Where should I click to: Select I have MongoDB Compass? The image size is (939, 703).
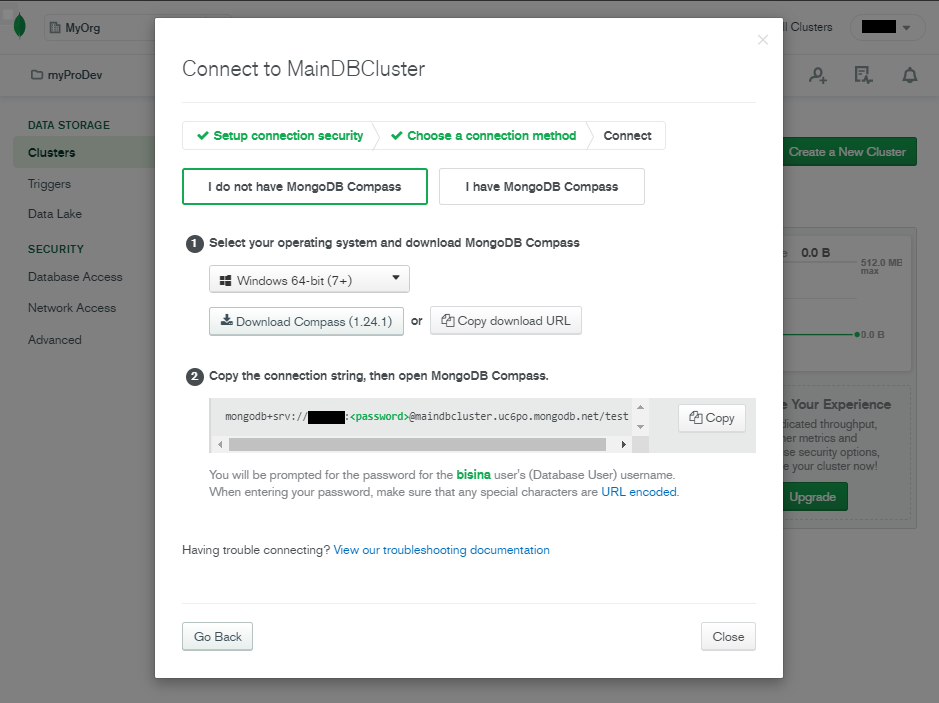coord(541,187)
